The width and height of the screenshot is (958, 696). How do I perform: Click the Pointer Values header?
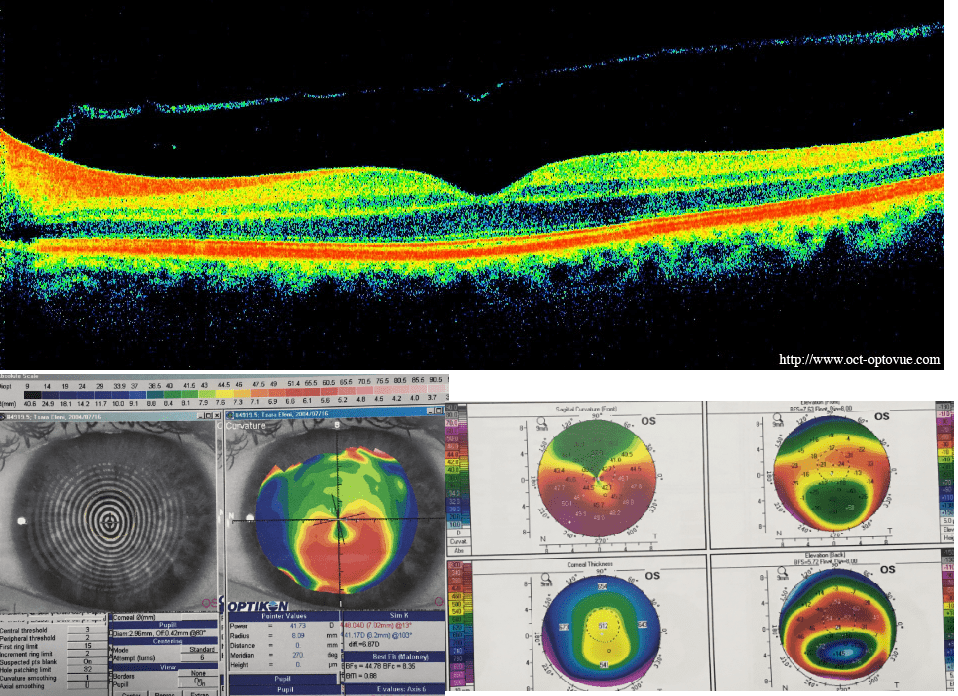283,616
